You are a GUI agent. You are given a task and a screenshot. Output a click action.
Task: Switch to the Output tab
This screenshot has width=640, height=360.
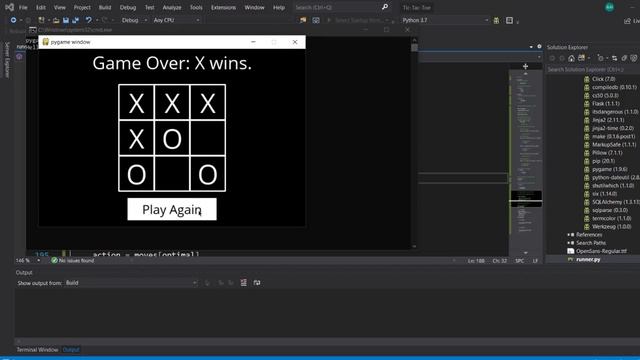[x=71, y=350]
